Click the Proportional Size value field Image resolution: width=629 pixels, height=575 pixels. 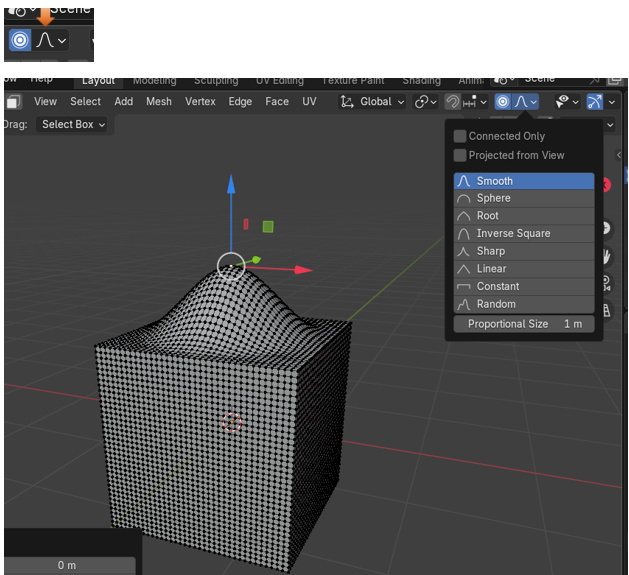[x=523, y=324]
